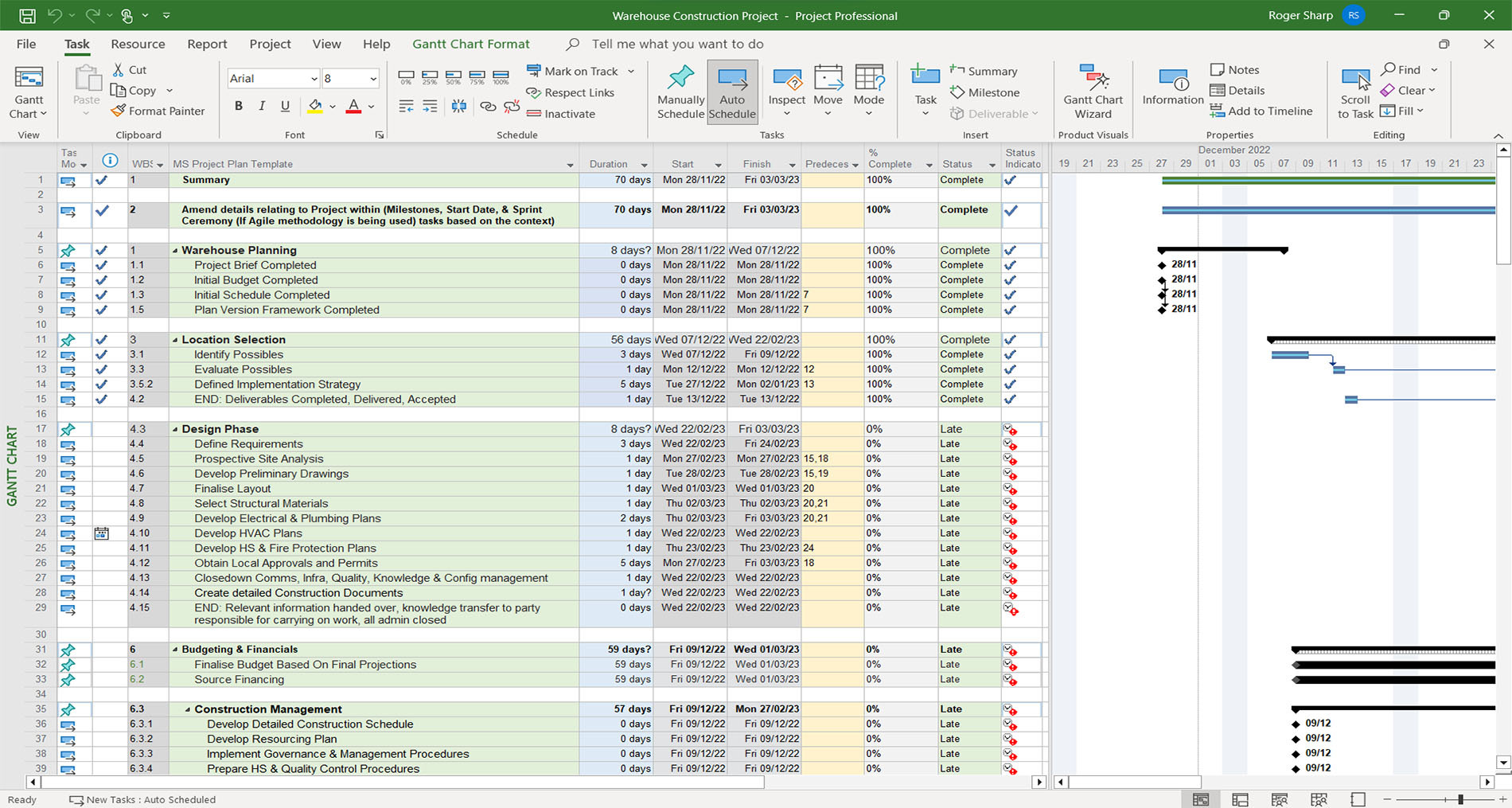The image size is (1512, 808).
Task: Insert a Milestone
Action: (985, 92)
